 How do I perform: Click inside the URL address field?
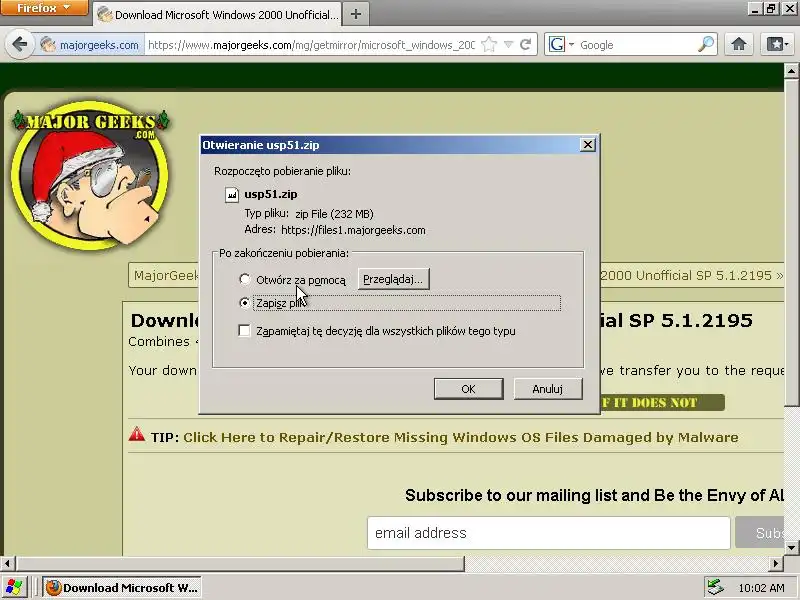click(311, 45)
